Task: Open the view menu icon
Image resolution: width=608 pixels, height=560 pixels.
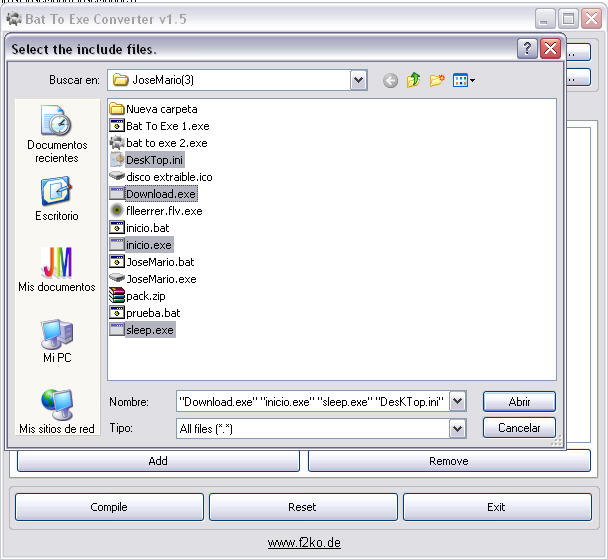Action: pyautogui.click(x=464, y=80)
